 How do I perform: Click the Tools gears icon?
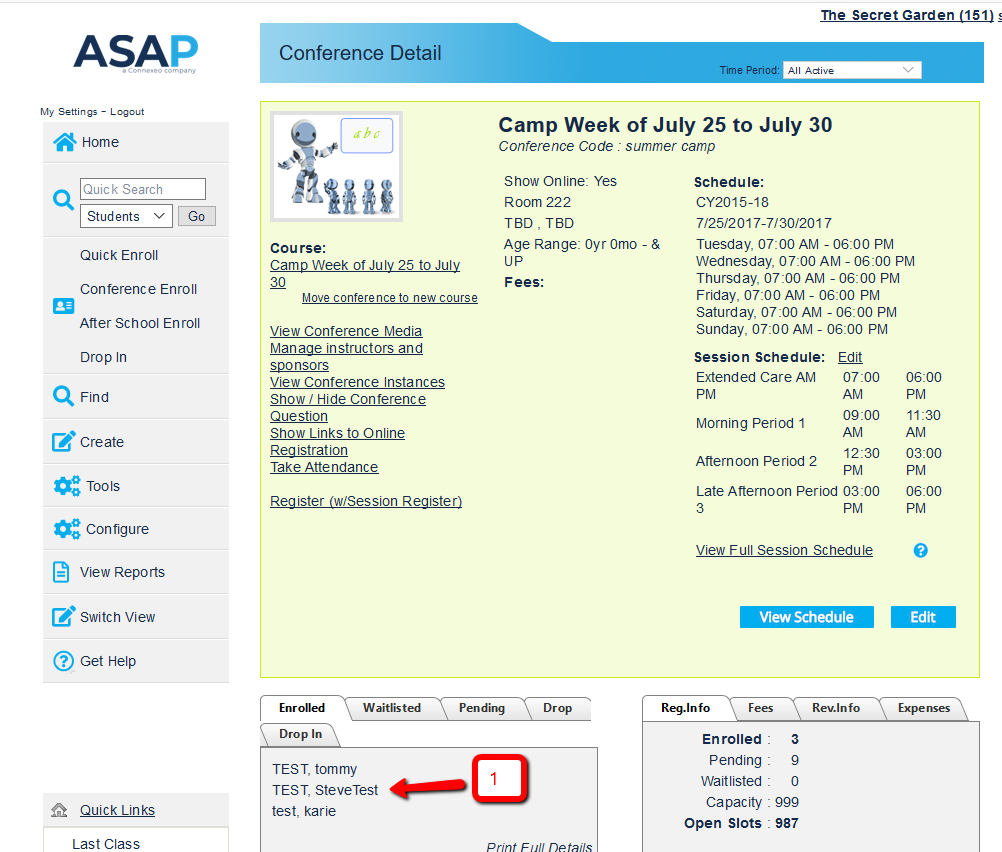[x=67, y=486]
